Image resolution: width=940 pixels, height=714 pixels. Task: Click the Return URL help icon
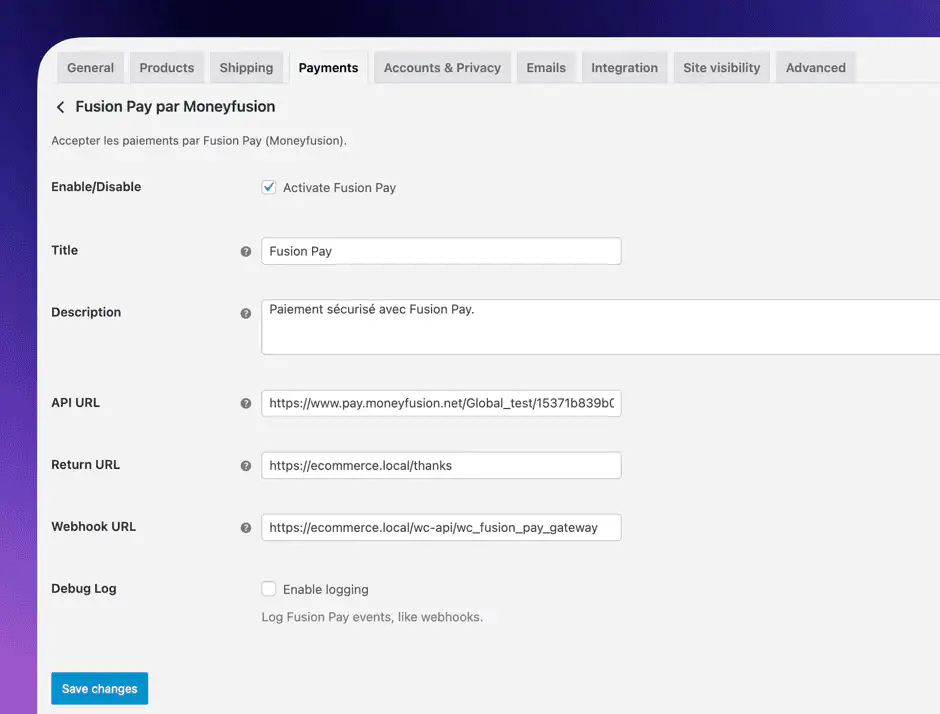click(x=245, y=465)
